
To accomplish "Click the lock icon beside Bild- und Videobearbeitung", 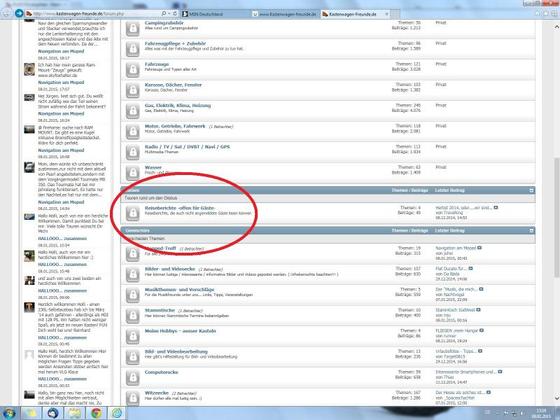I will click(x=133, y=357).
